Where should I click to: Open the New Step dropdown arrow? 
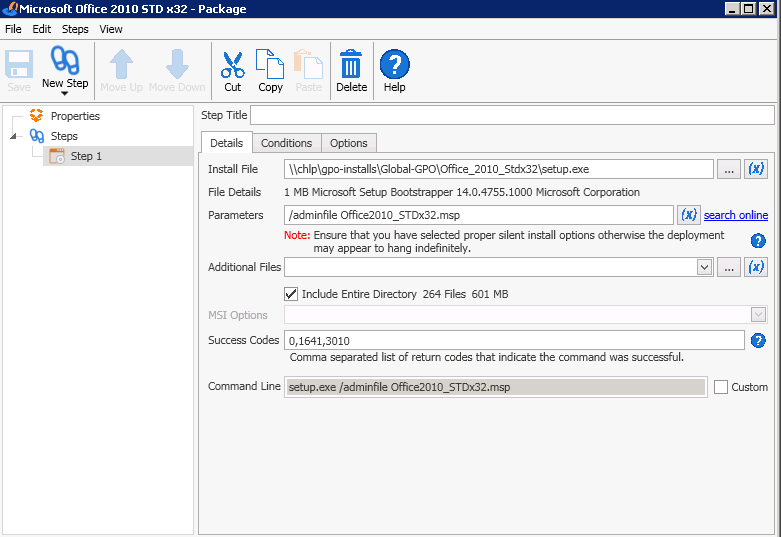tap(65, 94)
